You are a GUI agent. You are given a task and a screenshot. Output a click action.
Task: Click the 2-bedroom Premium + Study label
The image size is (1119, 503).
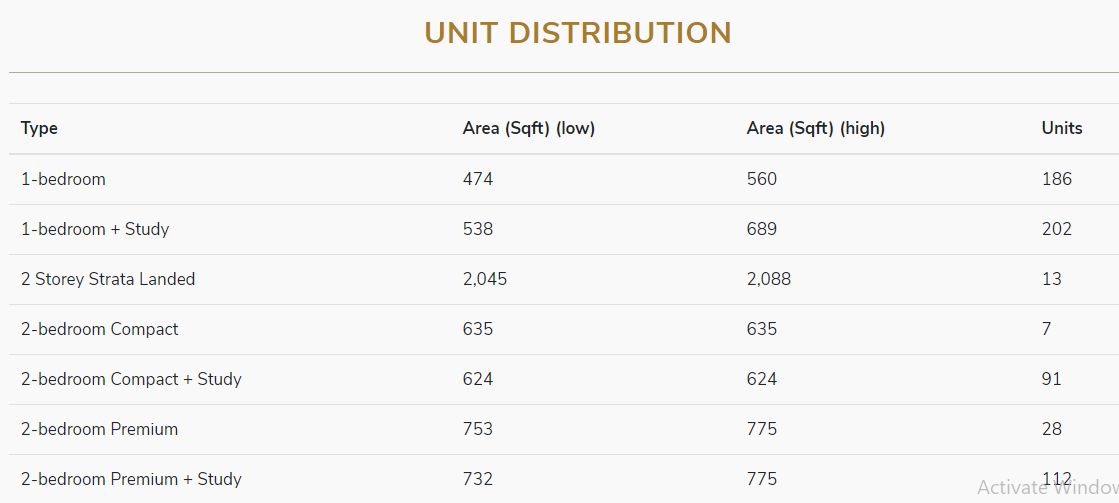point(131,479)
